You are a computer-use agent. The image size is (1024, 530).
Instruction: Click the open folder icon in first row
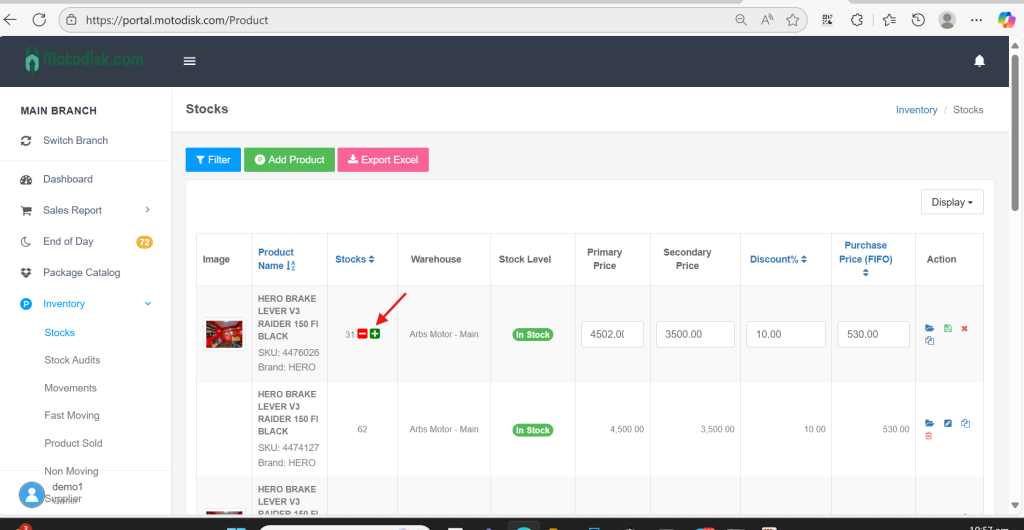pos(929,328)
